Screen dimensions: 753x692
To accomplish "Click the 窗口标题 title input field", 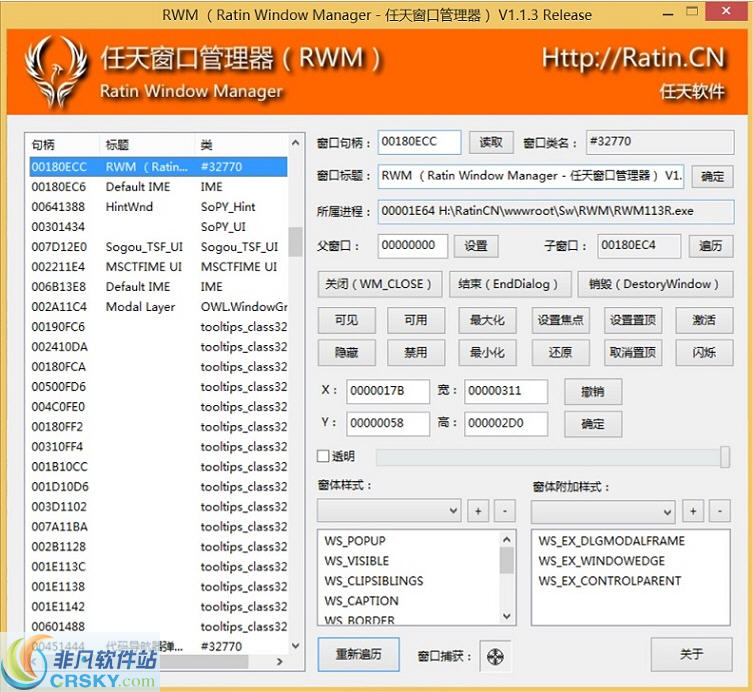I will 531,176.
